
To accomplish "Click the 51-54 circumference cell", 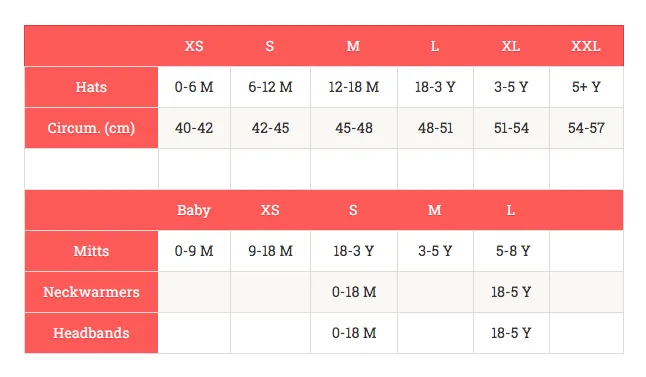I will (511, 128).
